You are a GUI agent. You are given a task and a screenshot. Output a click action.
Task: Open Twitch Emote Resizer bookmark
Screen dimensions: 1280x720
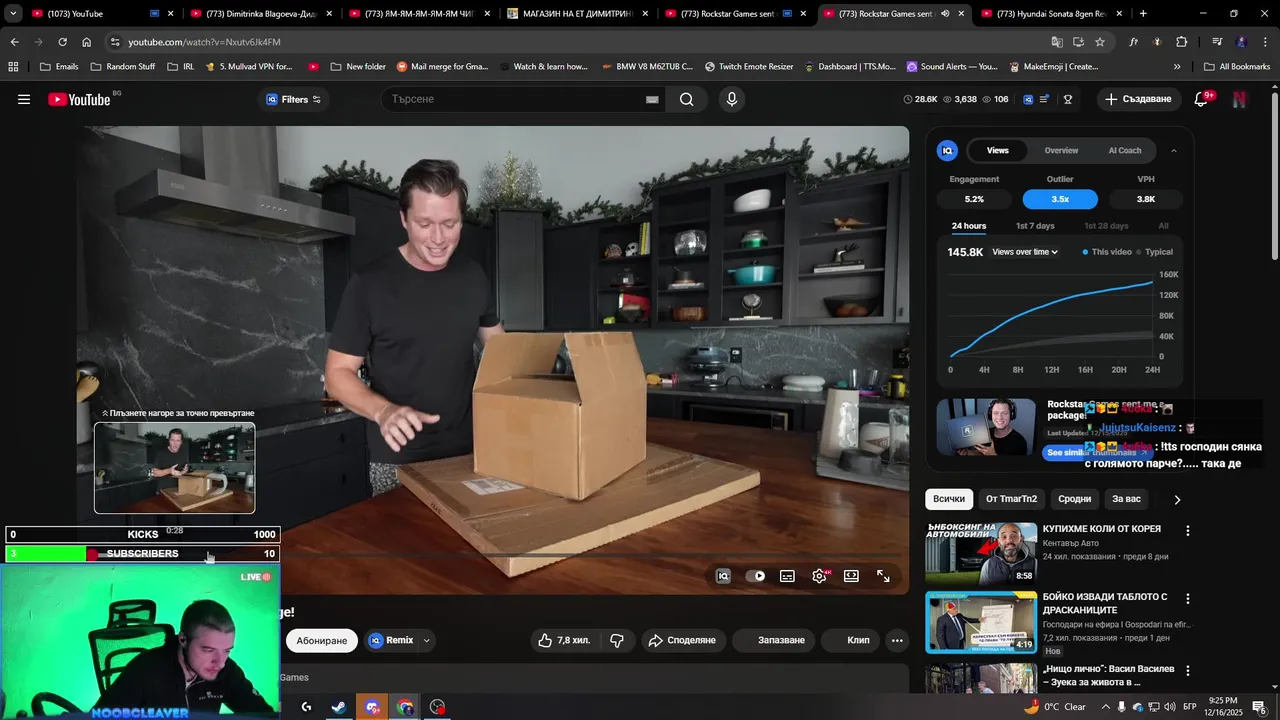pos(749,67)
